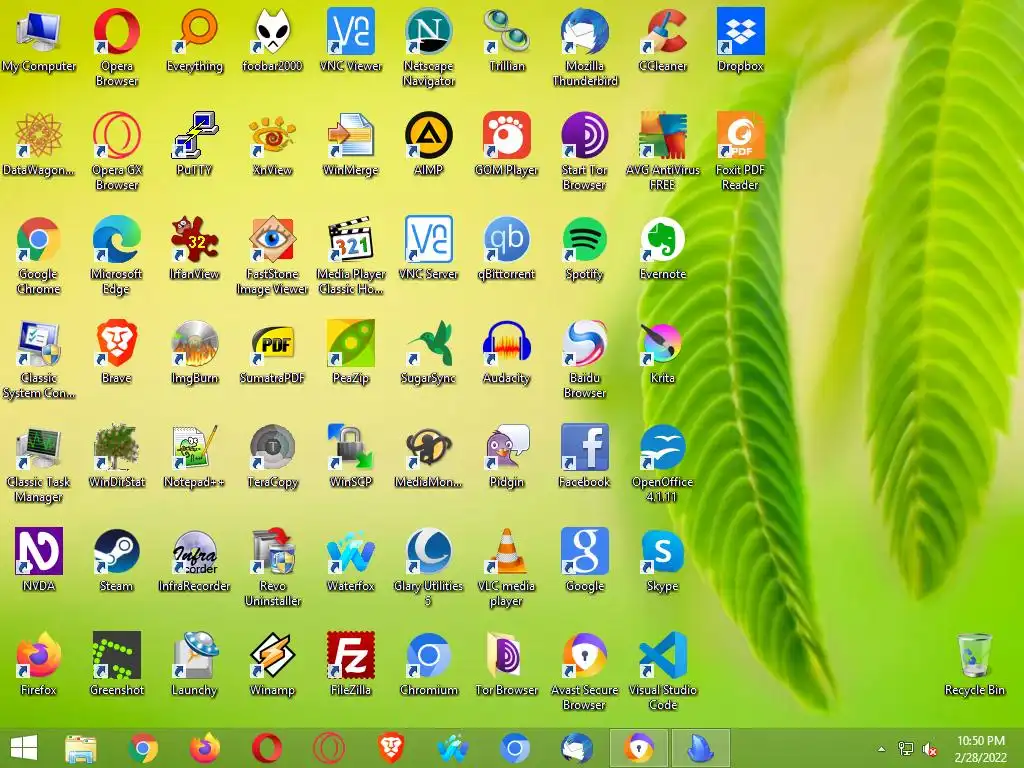The width and height of the screenshot is (1024, 768).
Task: Select the Pidgin desktop shortcut
Action: 507,456
